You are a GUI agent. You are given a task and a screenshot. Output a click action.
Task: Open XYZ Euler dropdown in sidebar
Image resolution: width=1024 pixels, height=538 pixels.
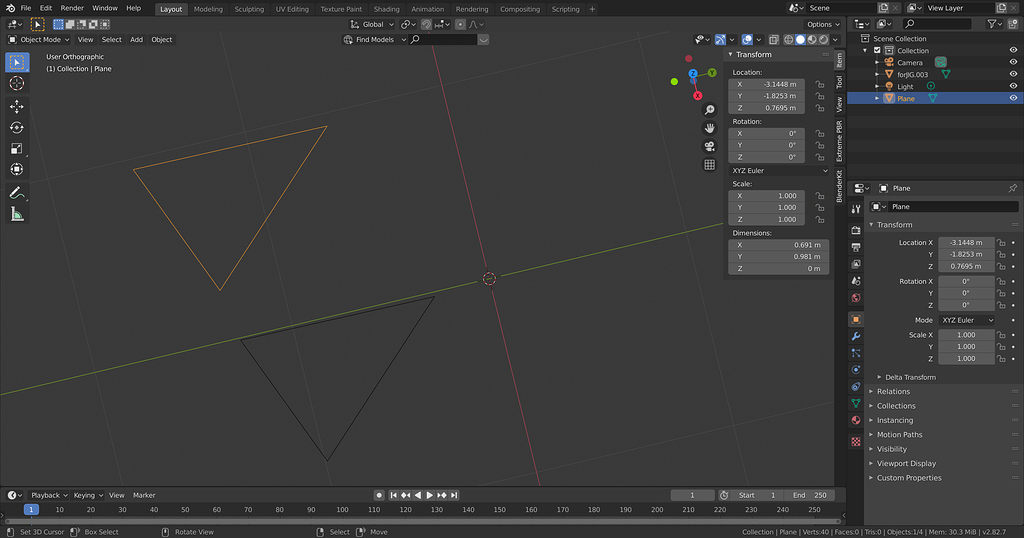tap(779, 170)
